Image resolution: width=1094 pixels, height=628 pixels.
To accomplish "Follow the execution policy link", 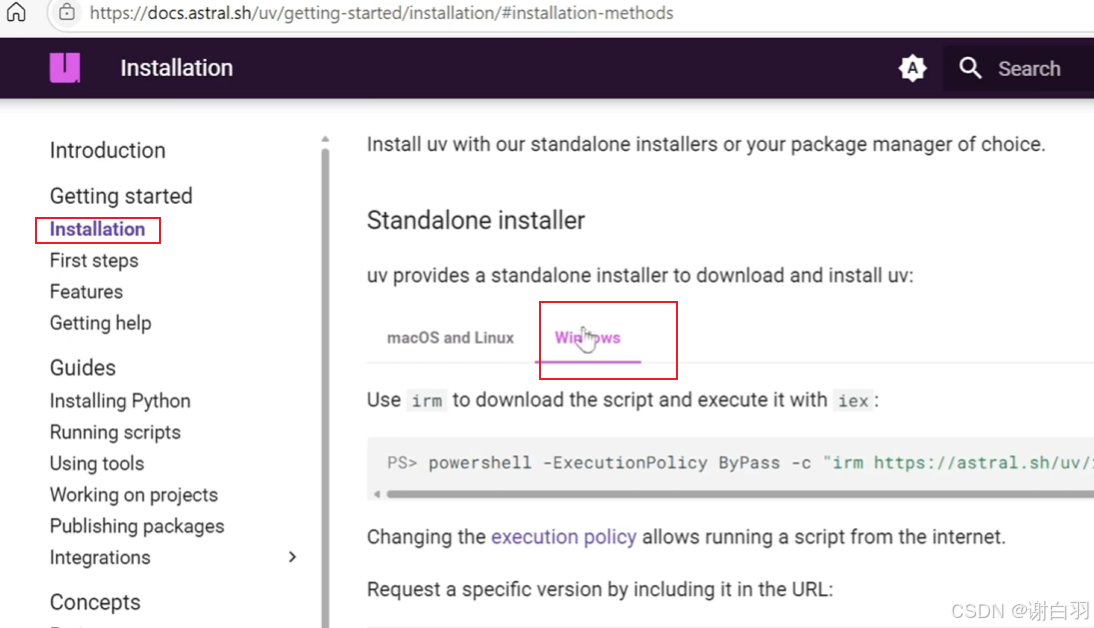I will pos(564,537).
